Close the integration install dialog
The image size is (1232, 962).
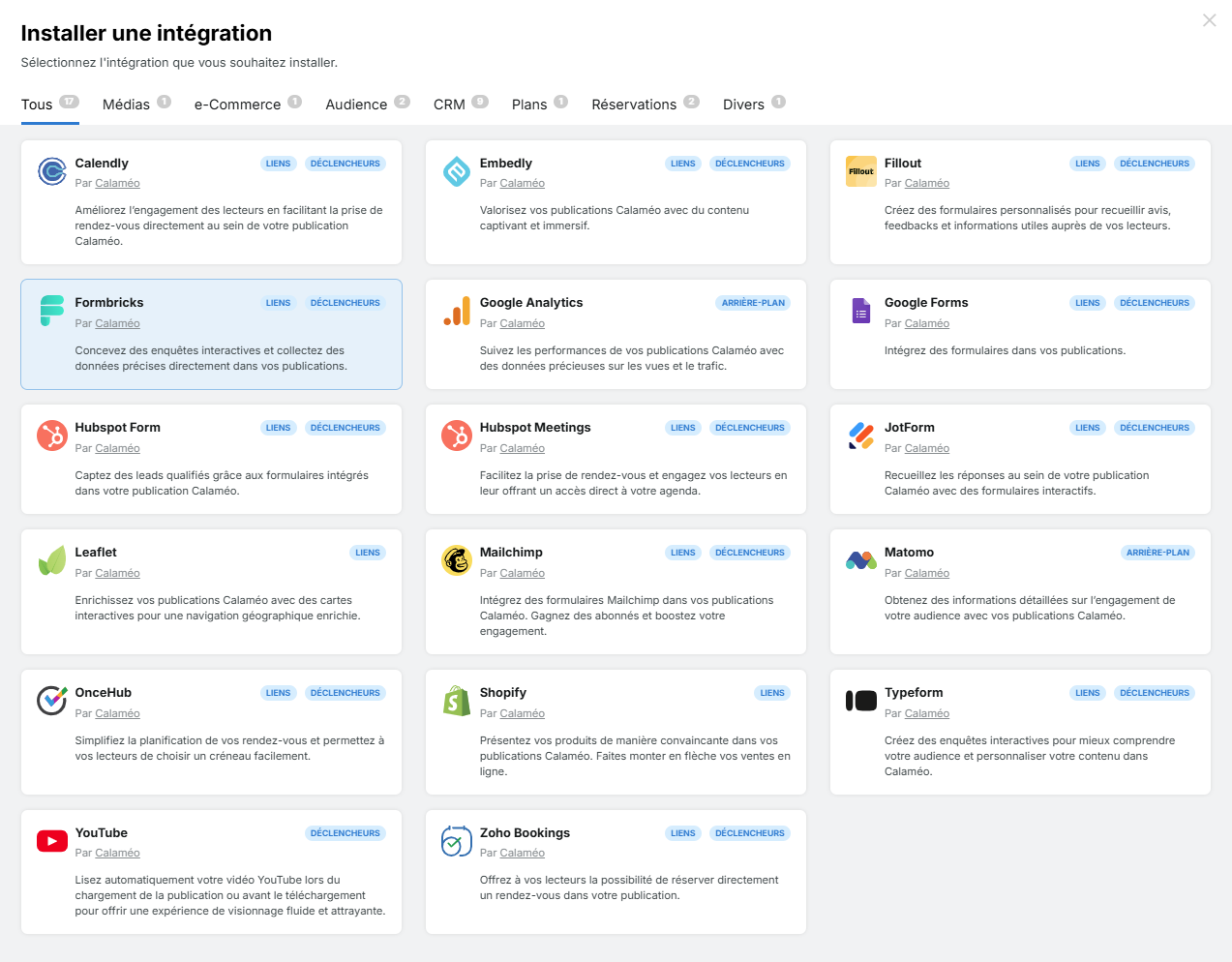(1209, 20)
